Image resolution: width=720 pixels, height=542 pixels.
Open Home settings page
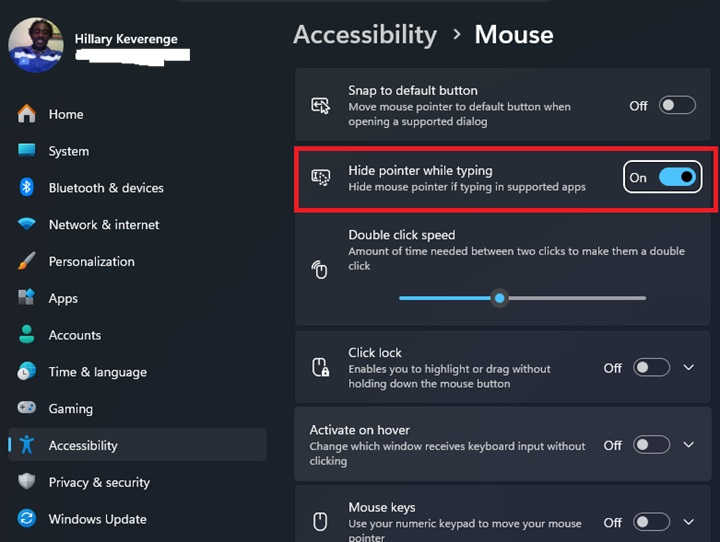(137, 114)
